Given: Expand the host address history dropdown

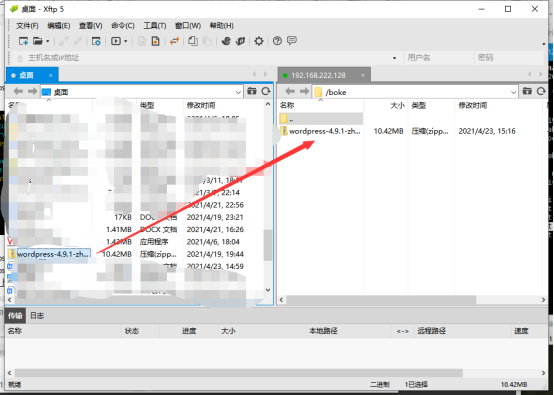Looking at the screenshot, I should pyautogui.click(x=394, y=58).
